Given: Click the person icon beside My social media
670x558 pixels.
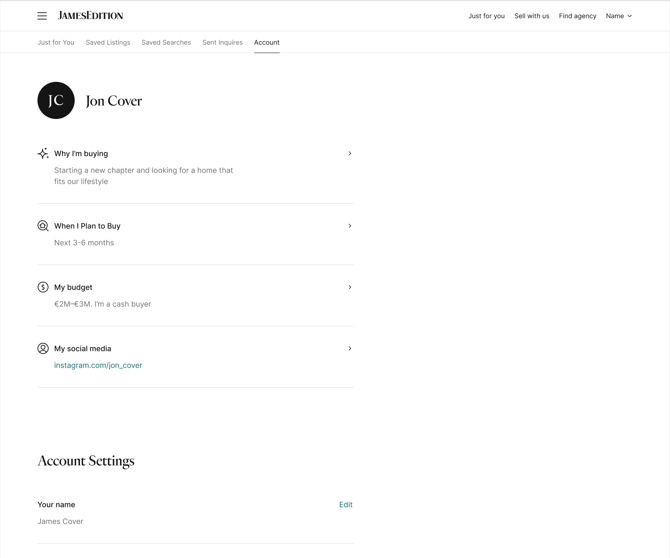Looking at the screenshot, I should [43, 349].
